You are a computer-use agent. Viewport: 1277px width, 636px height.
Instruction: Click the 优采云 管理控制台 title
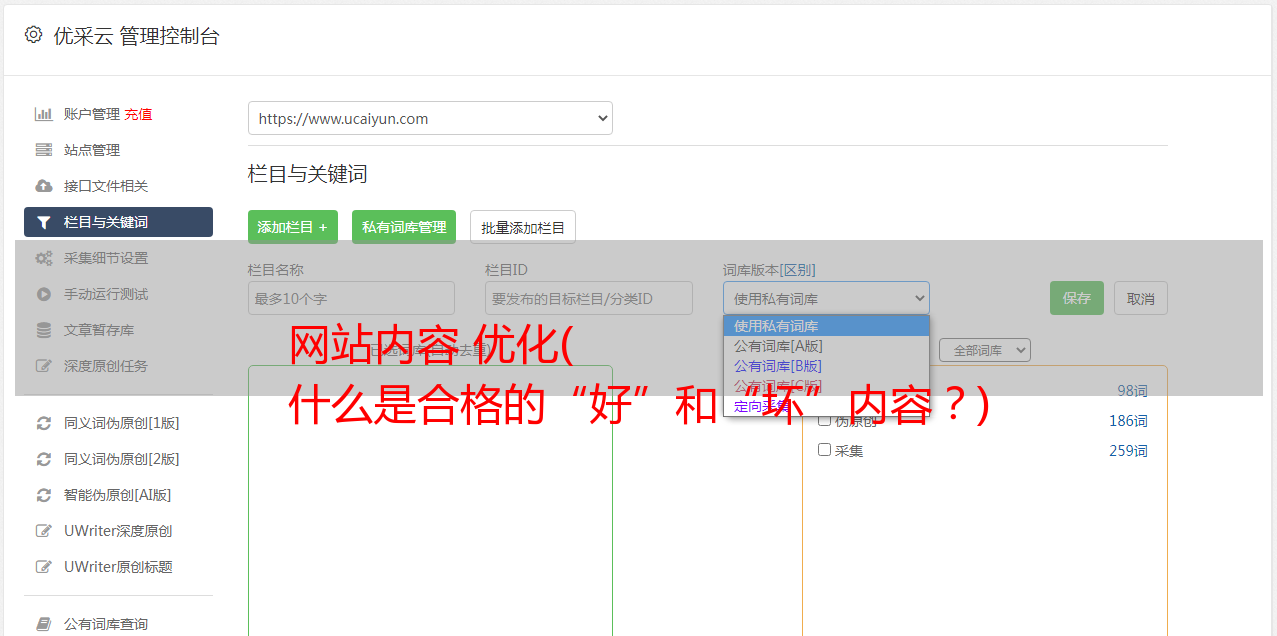[136, 36]
